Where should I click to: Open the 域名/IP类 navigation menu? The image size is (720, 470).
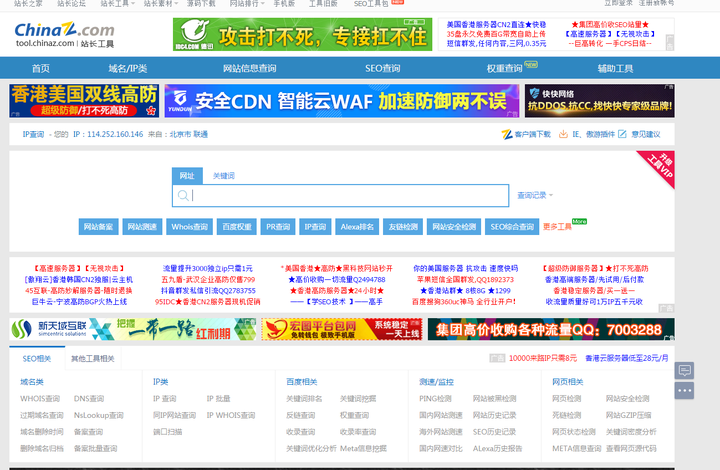point(128,68)
